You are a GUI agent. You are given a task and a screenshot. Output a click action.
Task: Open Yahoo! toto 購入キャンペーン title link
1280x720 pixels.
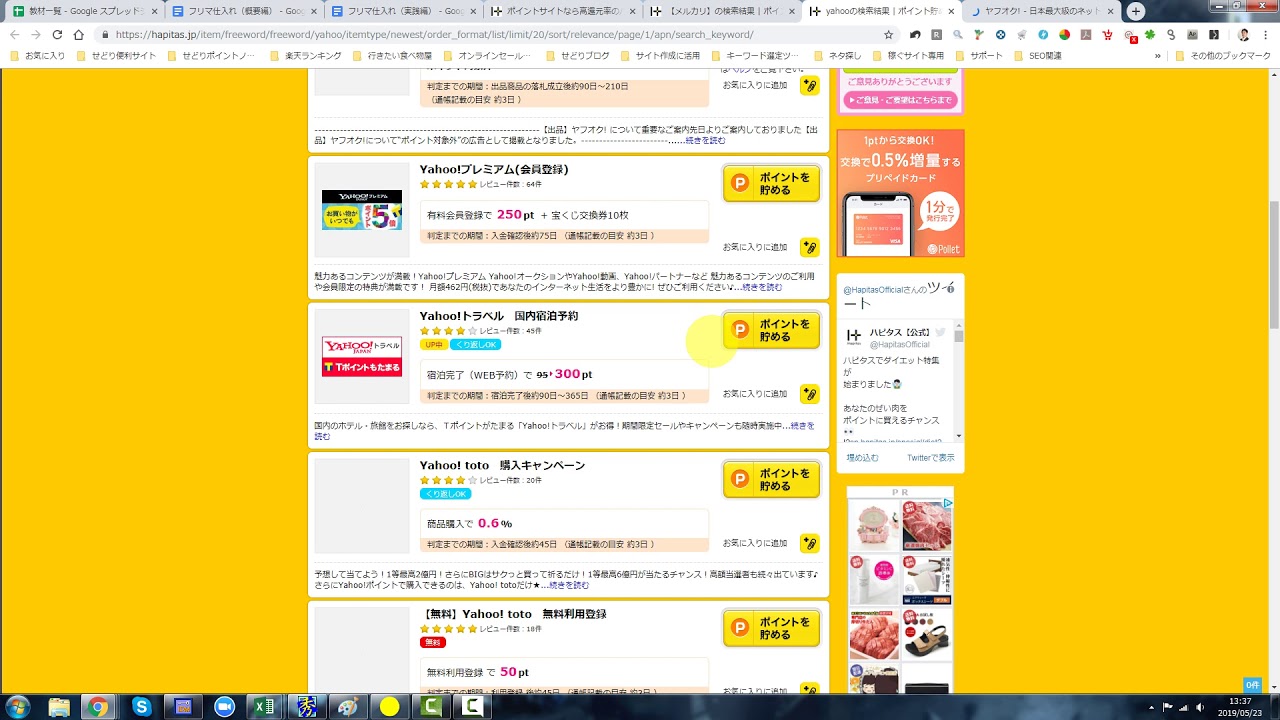point(502,465)
